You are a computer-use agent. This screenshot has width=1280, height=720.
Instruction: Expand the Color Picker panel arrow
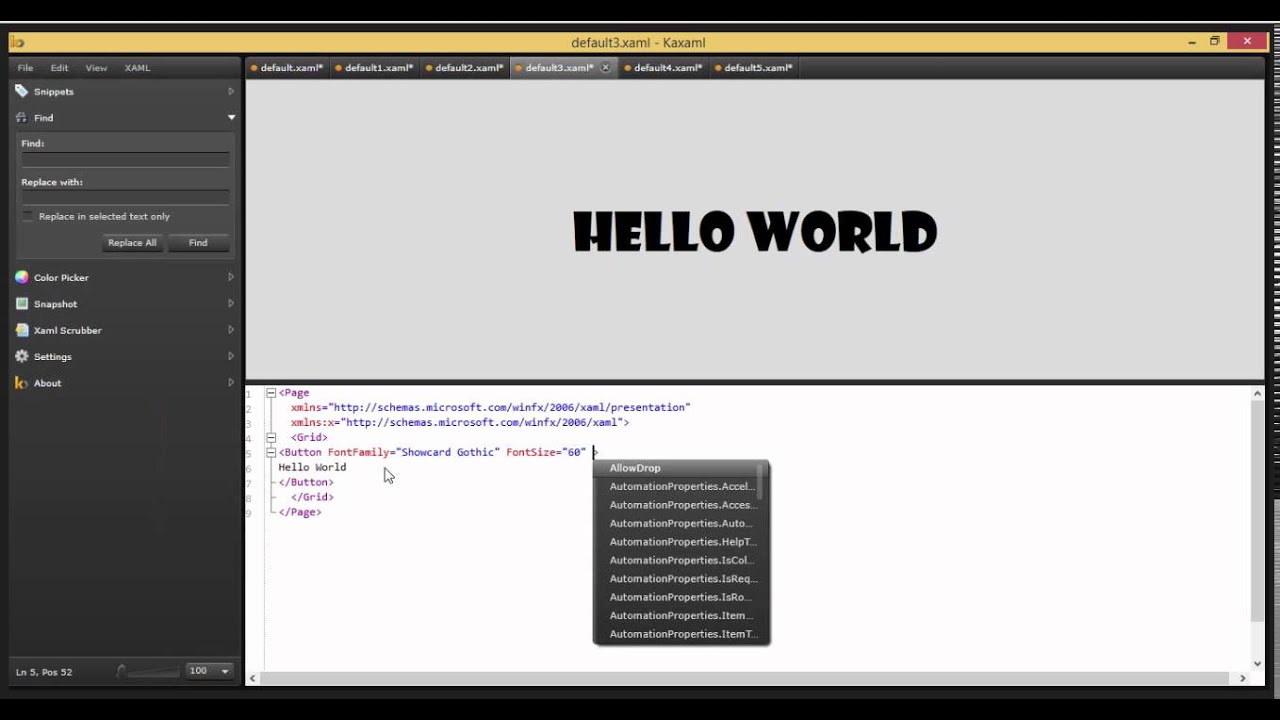point(231,277)
